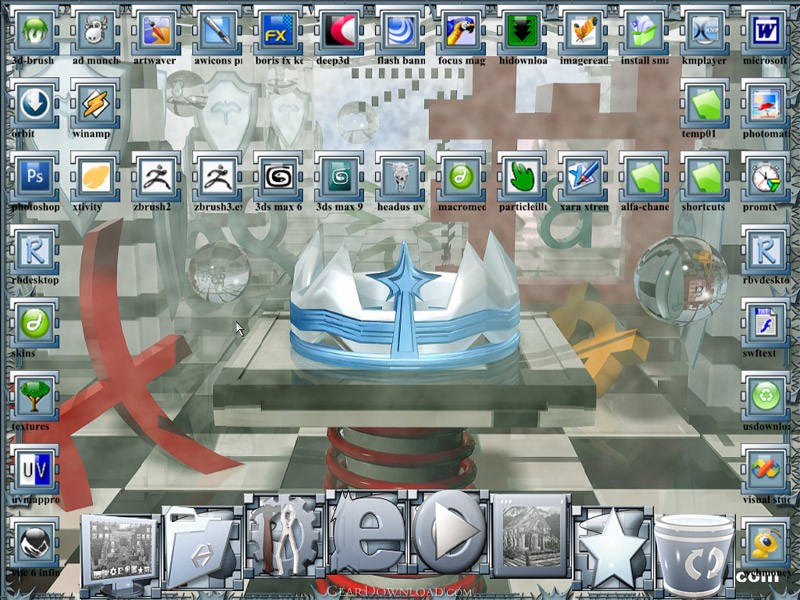The height and width of the screenshot is (600, 800).
Task: Open the rbvdesktop icon
Action: [765, 251]
